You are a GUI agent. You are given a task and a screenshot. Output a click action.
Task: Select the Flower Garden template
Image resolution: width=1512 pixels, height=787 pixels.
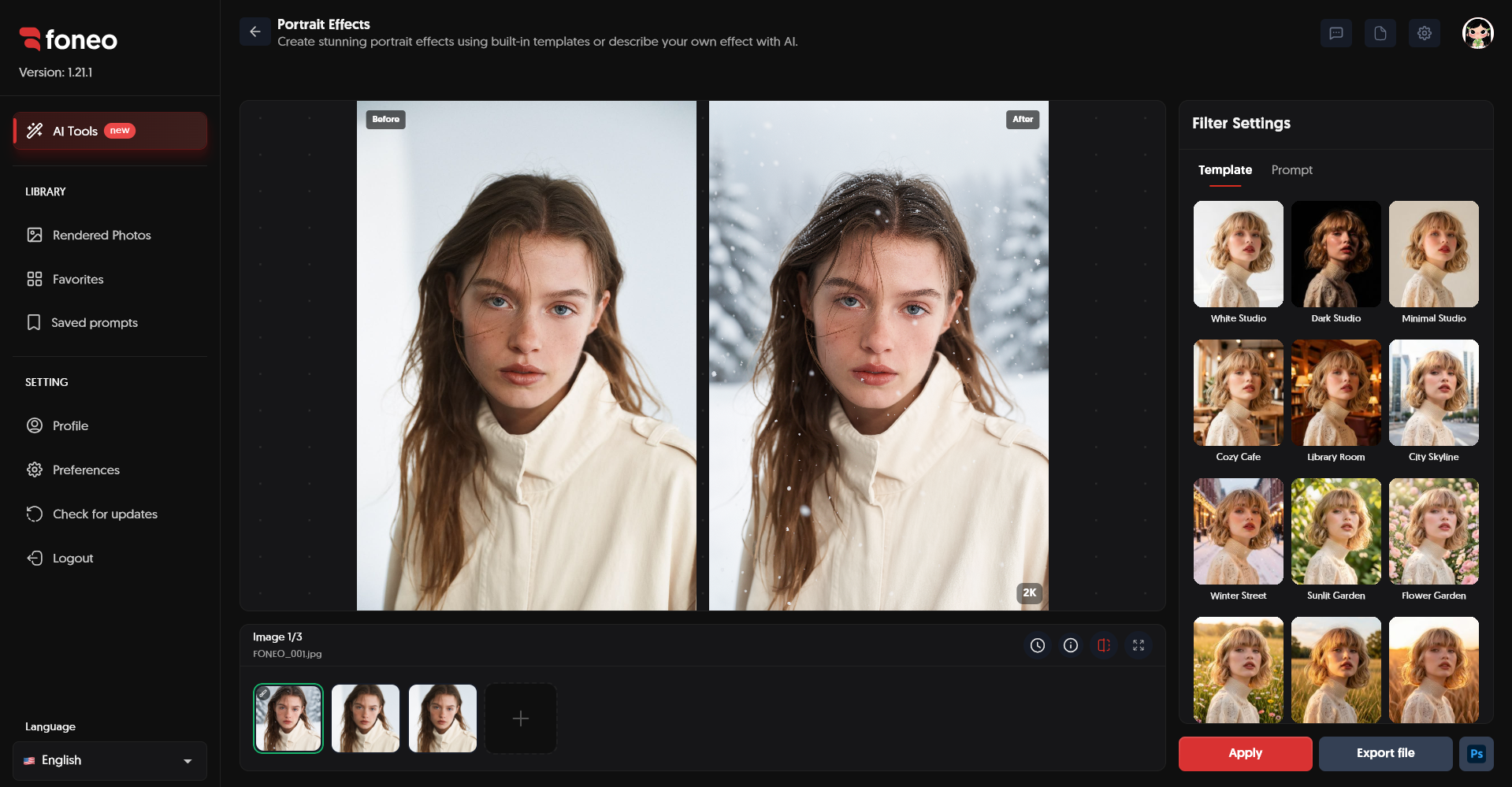point(1433,531)
